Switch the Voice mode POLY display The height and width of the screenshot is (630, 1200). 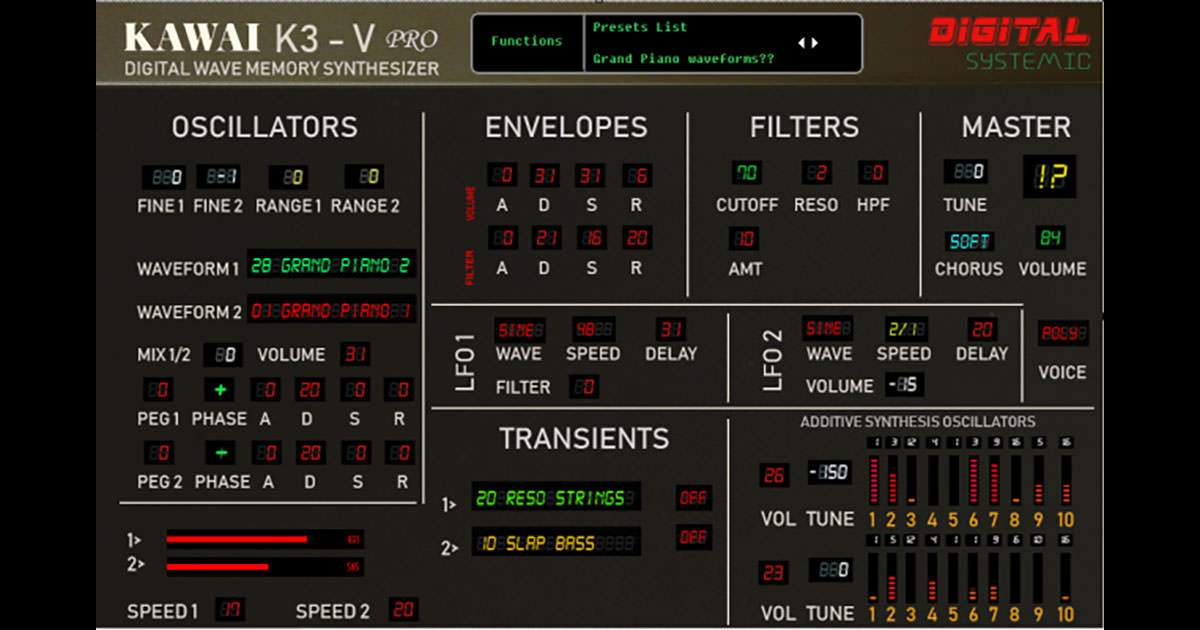[1062, 334]
